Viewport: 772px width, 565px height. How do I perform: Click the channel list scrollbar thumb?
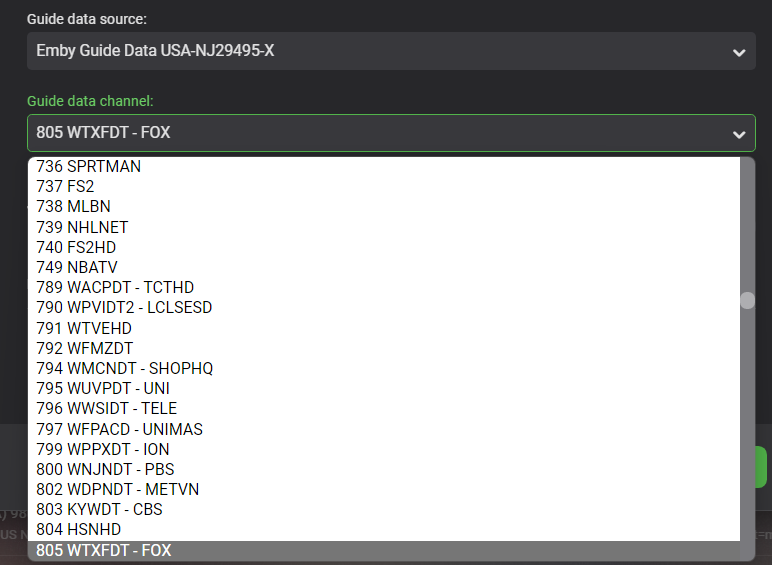coord(747,301)
